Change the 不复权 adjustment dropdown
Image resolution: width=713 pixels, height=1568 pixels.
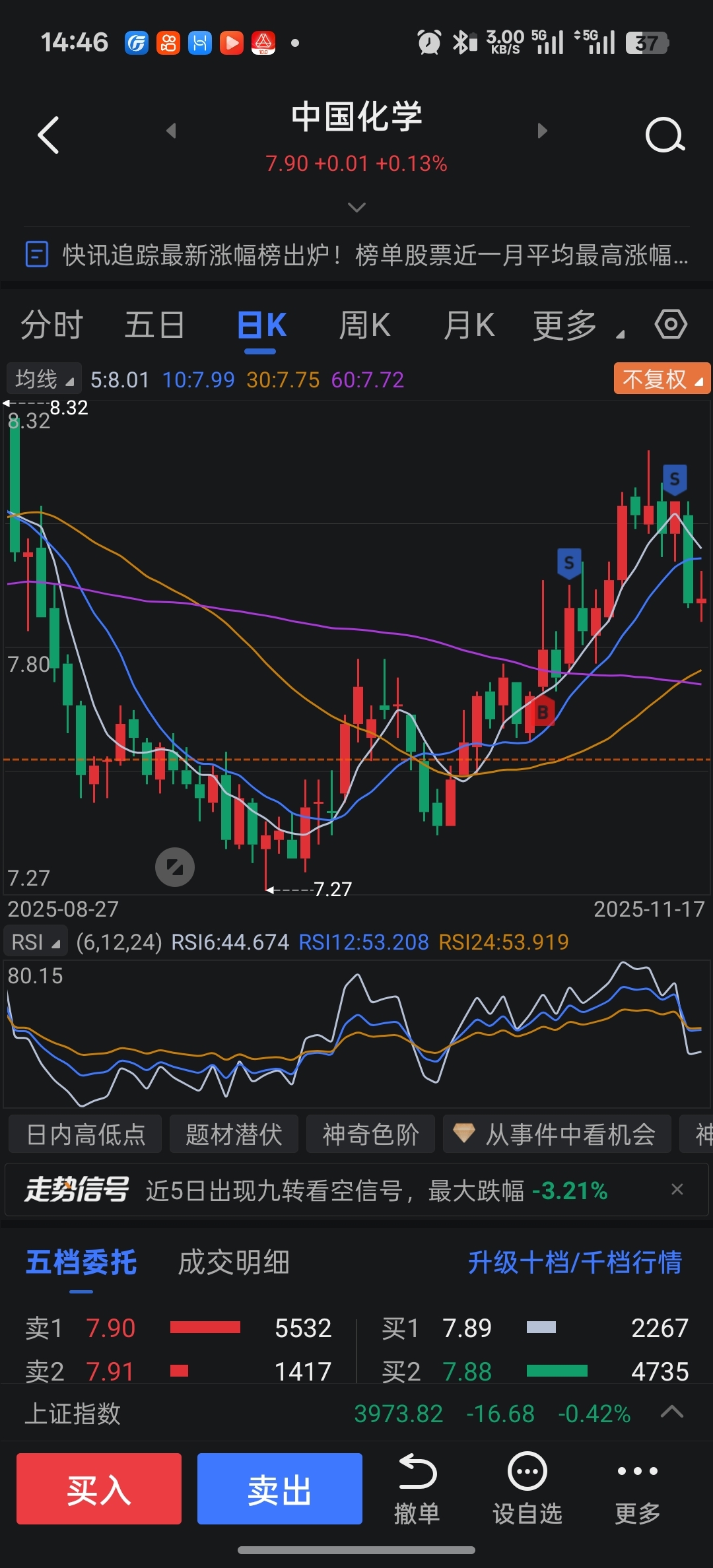[662, 379]
